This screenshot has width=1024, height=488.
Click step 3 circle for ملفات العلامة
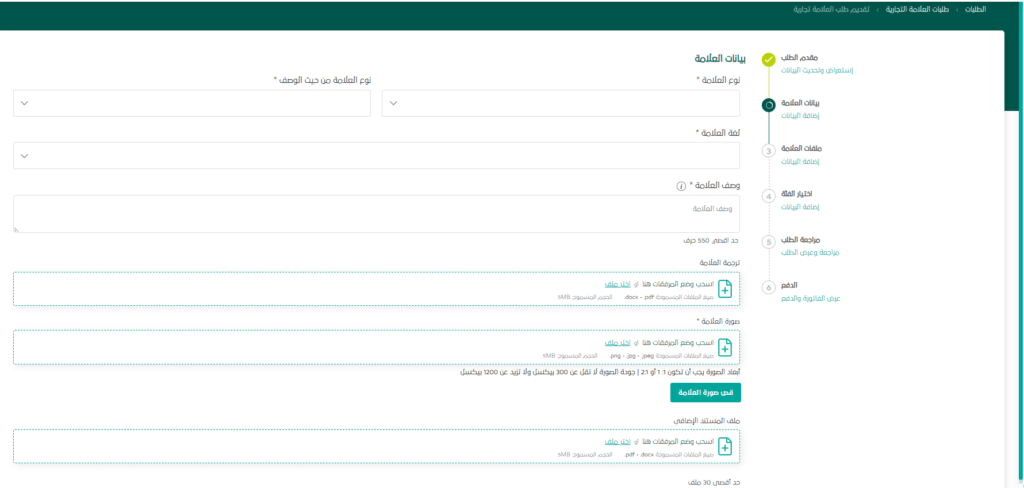pyautogui.click(x=768, y=151)
